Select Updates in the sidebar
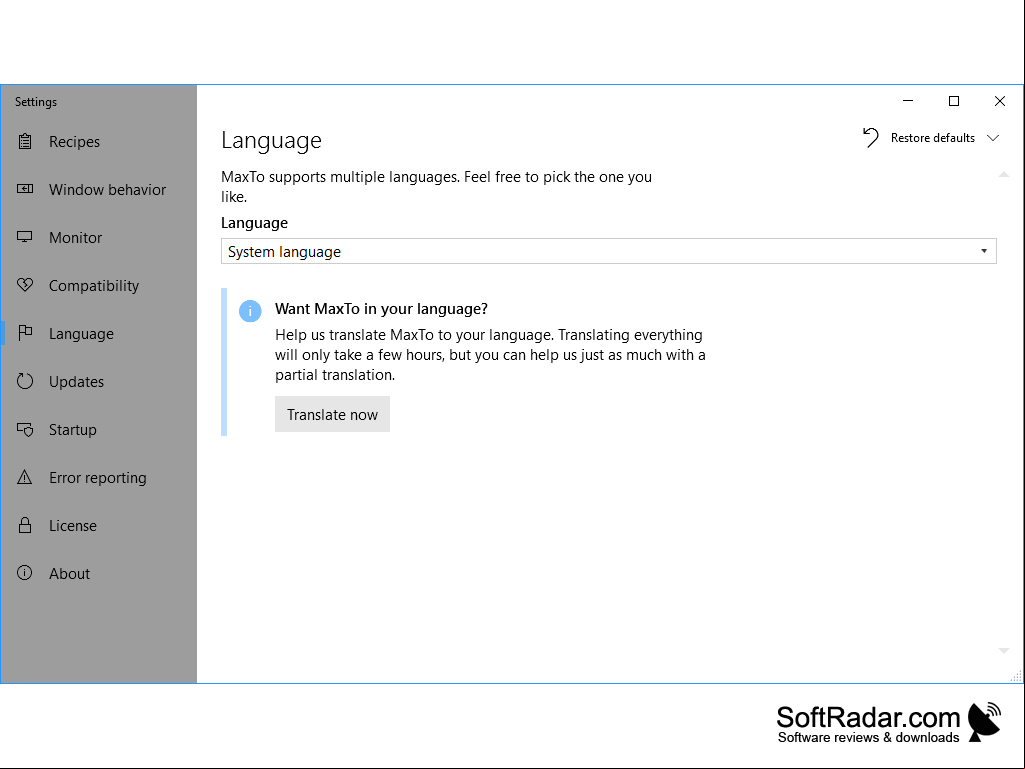This screenshot has width=1025, height=769. [x=99, y=381]
